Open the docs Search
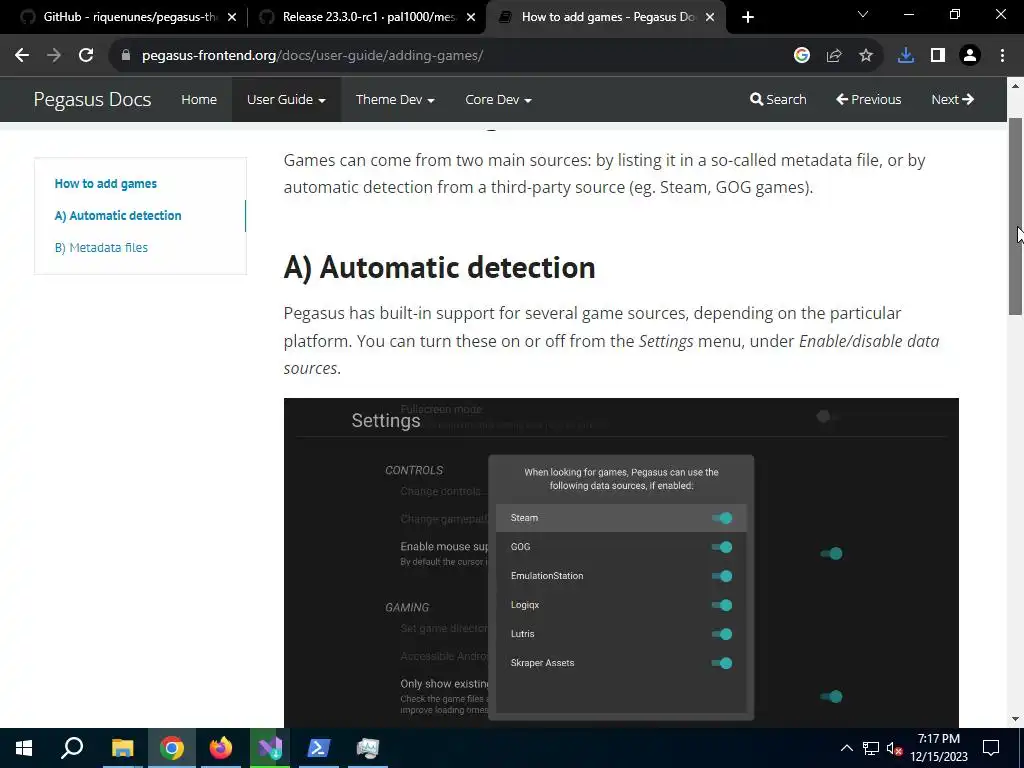This screenshot has width=1024, height=768. click(x=778, y=99)
